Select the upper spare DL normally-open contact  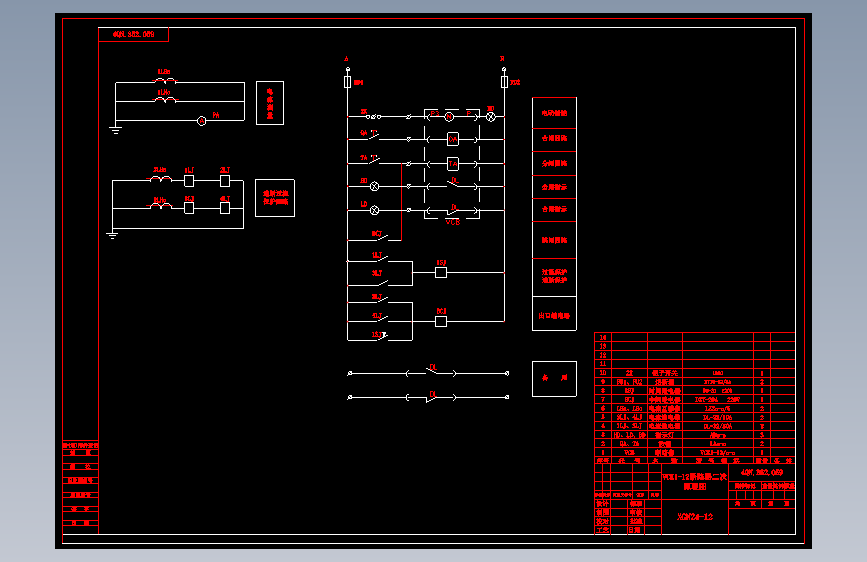[431, 372]
